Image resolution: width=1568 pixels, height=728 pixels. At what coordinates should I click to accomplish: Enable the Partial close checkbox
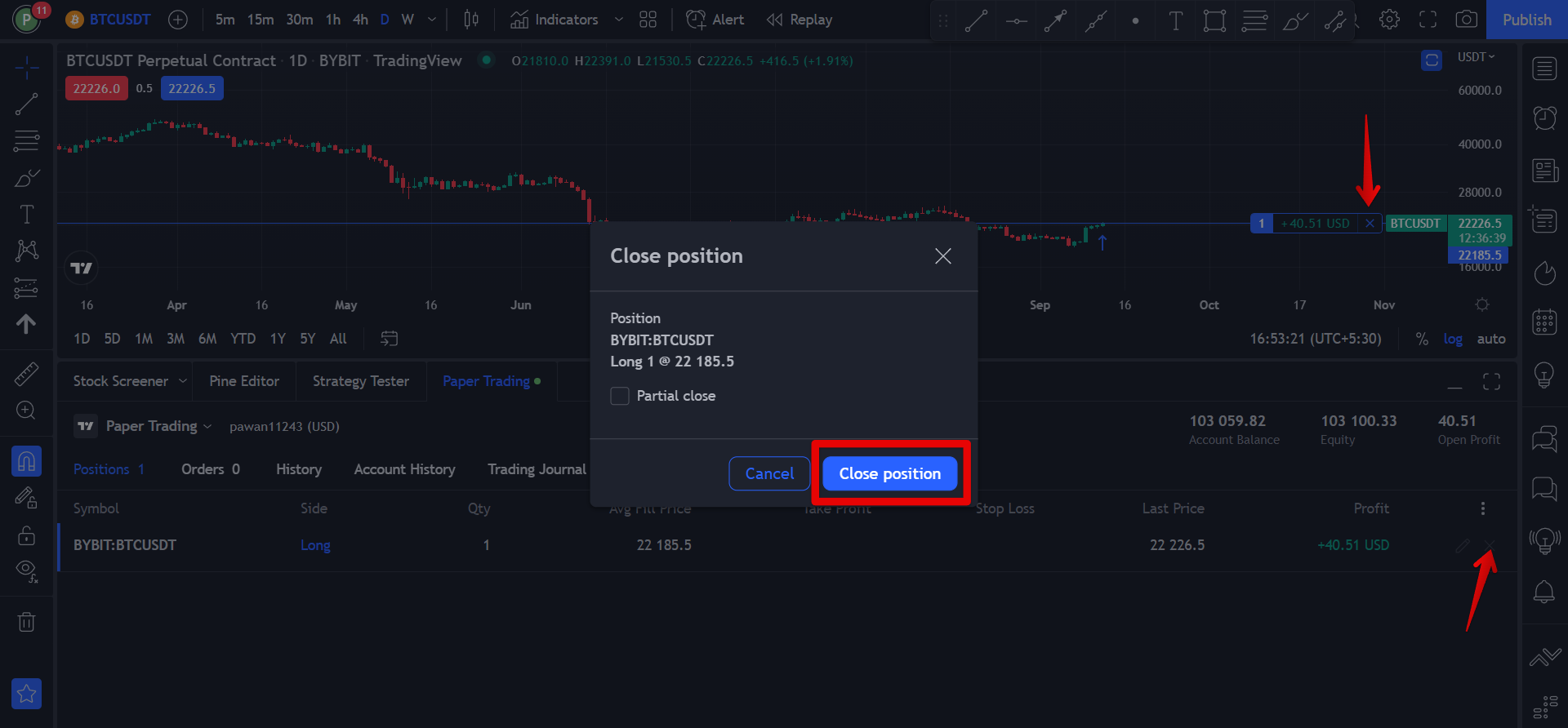coord(620,396)
